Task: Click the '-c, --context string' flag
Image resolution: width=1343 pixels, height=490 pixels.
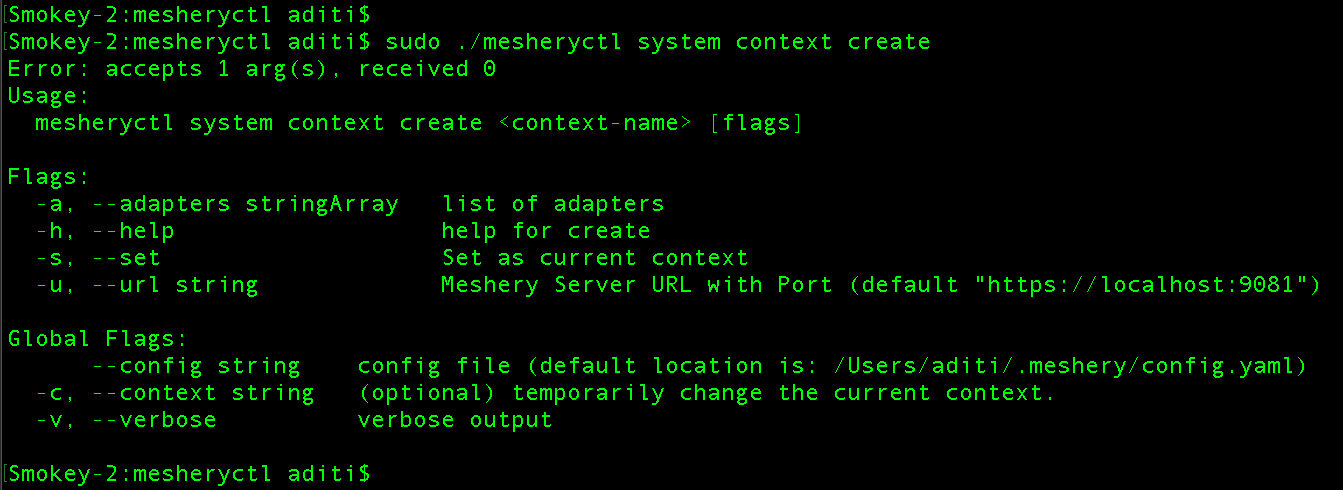Action: click(174, 393)
